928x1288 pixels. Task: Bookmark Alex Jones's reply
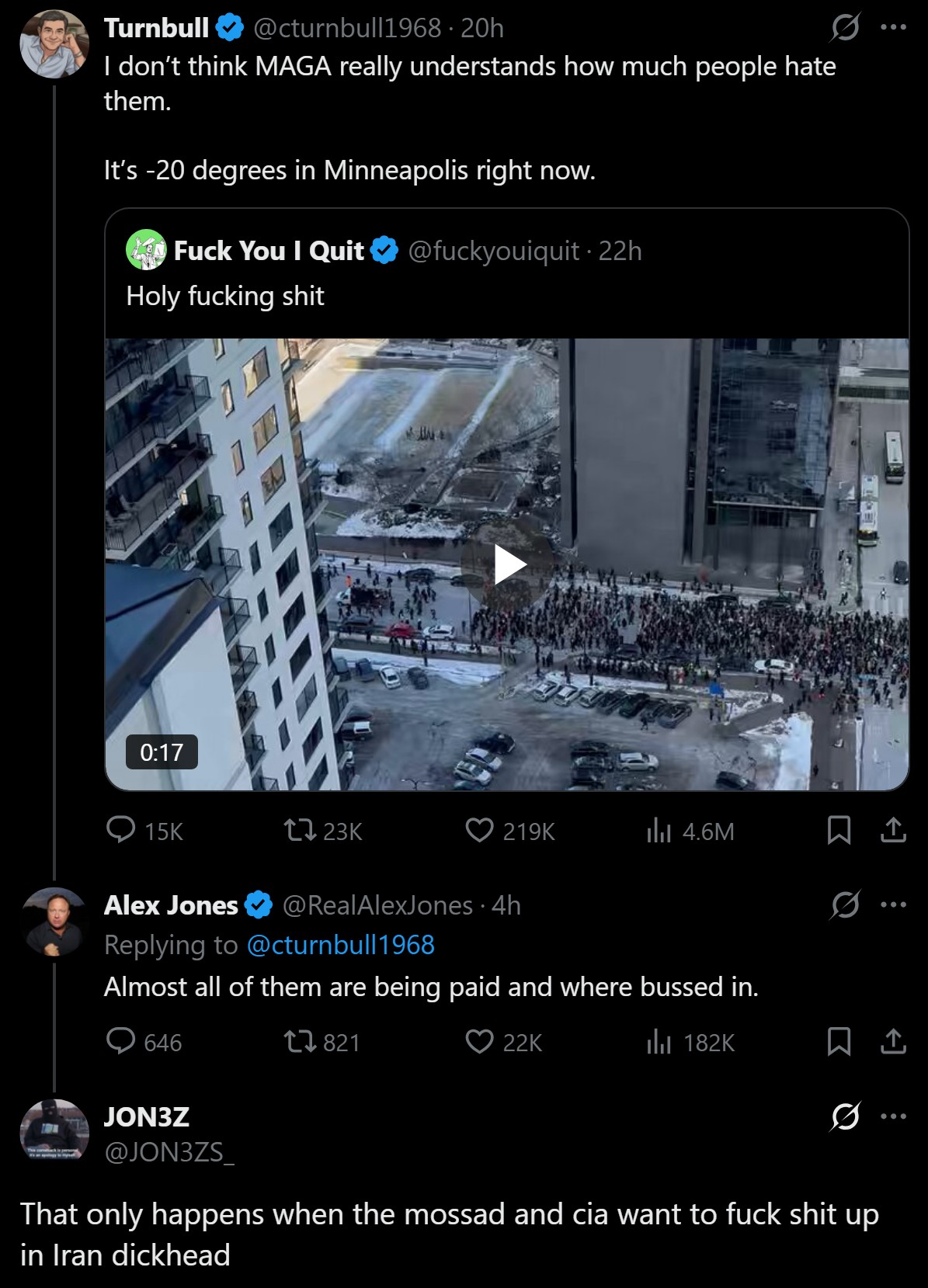(x=839, y=1041)
